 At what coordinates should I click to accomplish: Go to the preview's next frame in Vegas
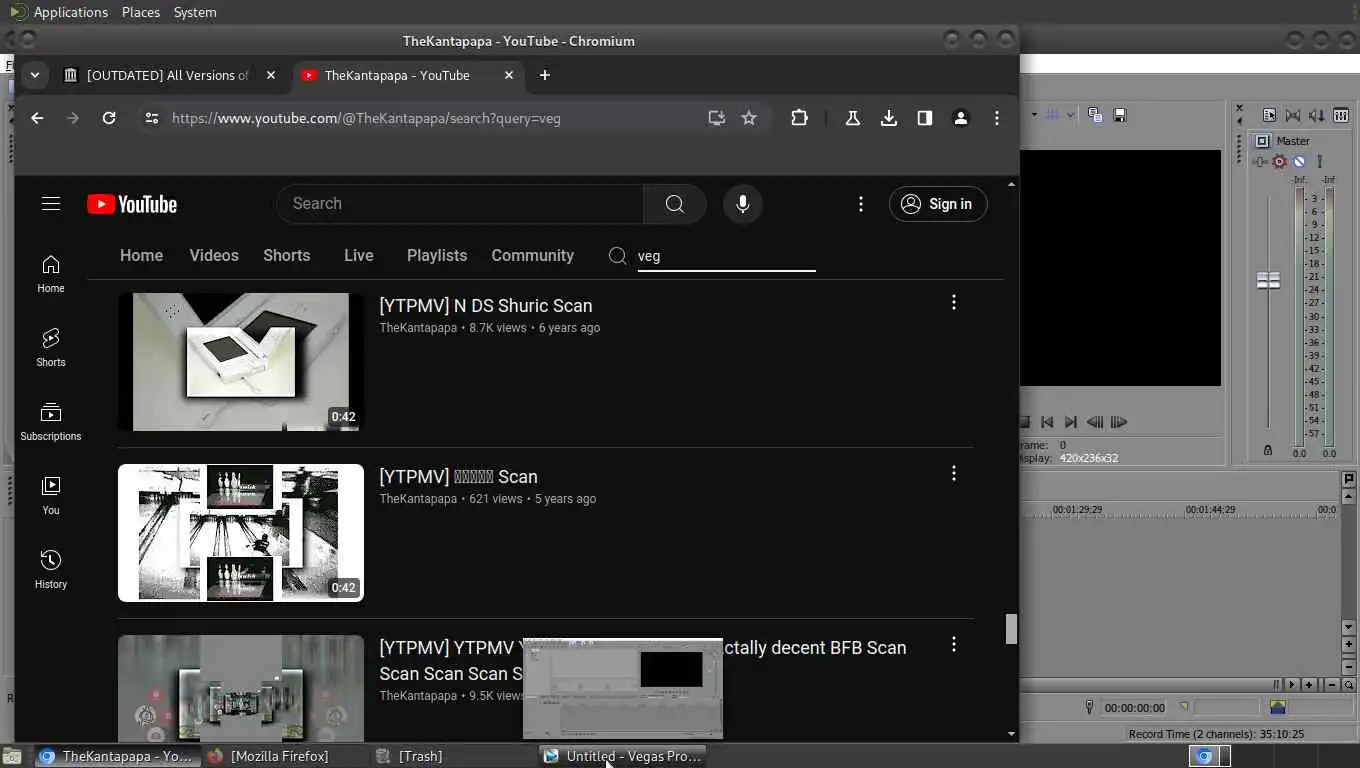(x=1119, y=422)
